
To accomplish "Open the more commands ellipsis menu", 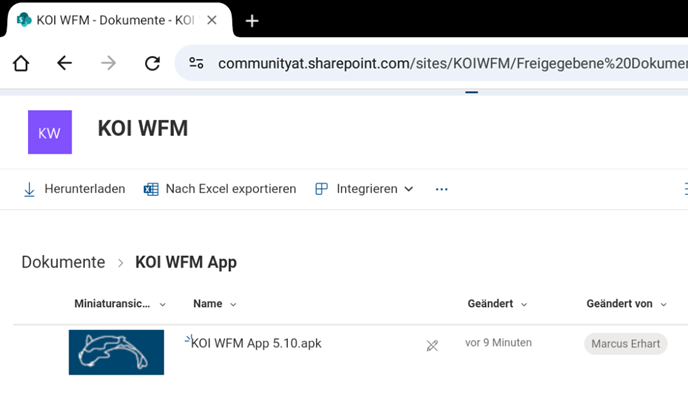I will click(441, 189).
